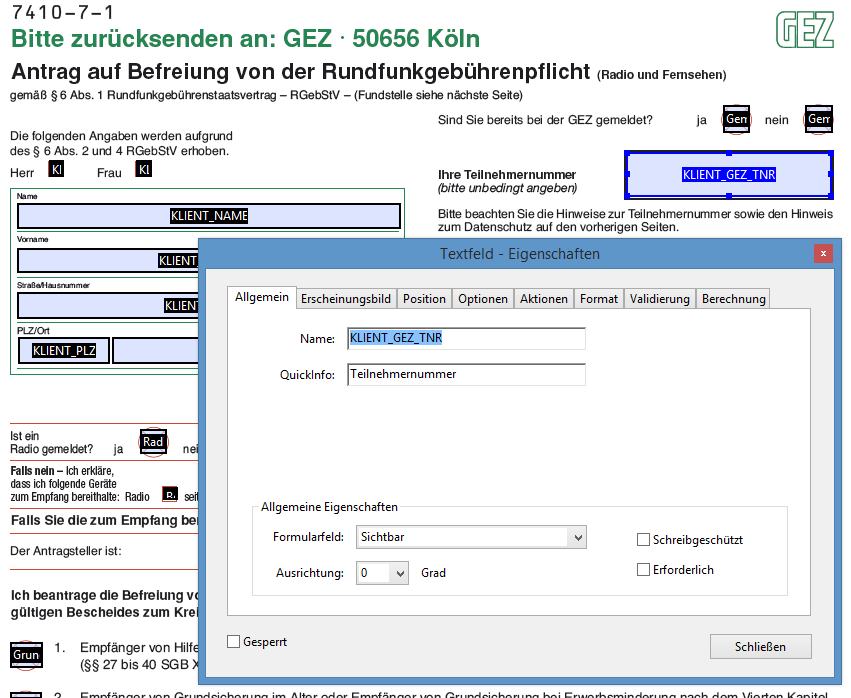Select the 'nein' radio field for GEZ gemeldet
This screenshot has height=698, width=851.
[x=818, y=119]
